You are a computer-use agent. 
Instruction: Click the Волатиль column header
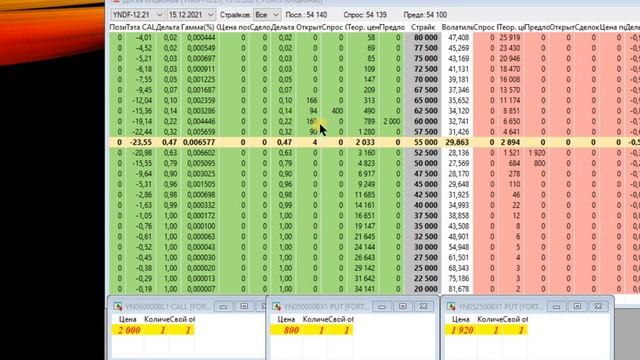pos(457,27)
